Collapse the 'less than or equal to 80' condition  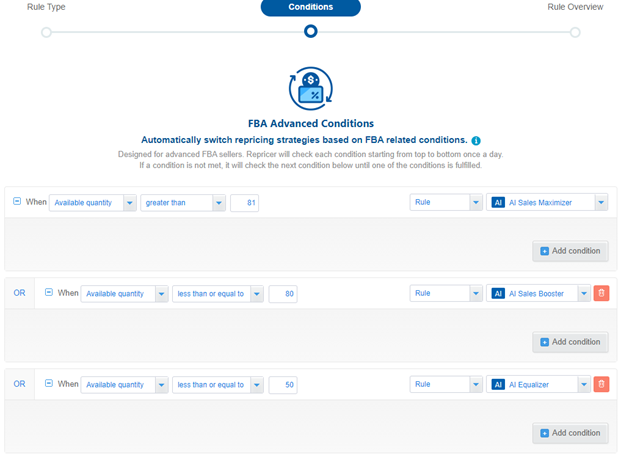click(x=49, y=292)
